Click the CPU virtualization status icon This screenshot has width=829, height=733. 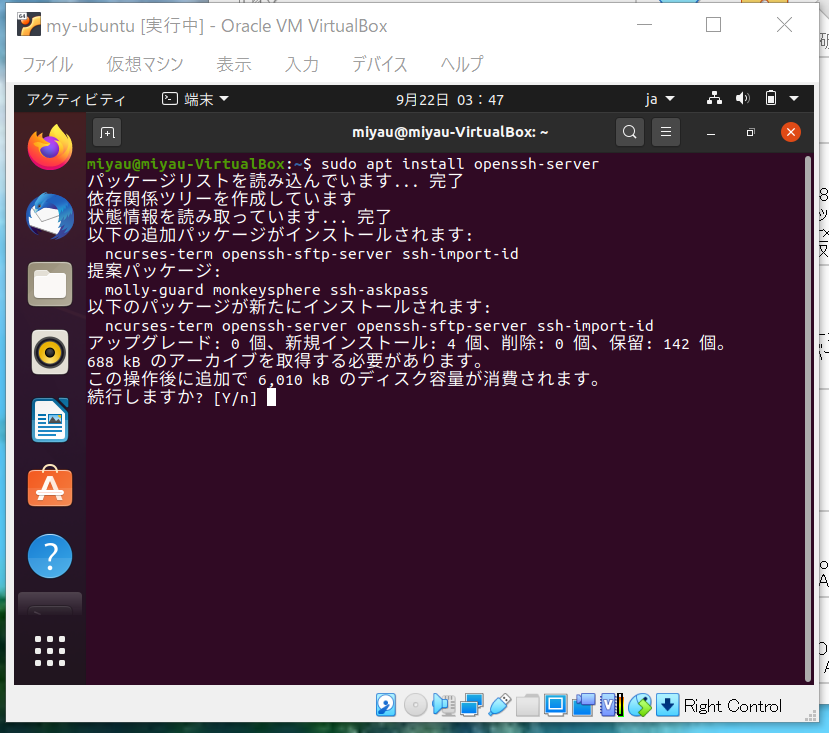pyautogui.click(x=612, y=705)
